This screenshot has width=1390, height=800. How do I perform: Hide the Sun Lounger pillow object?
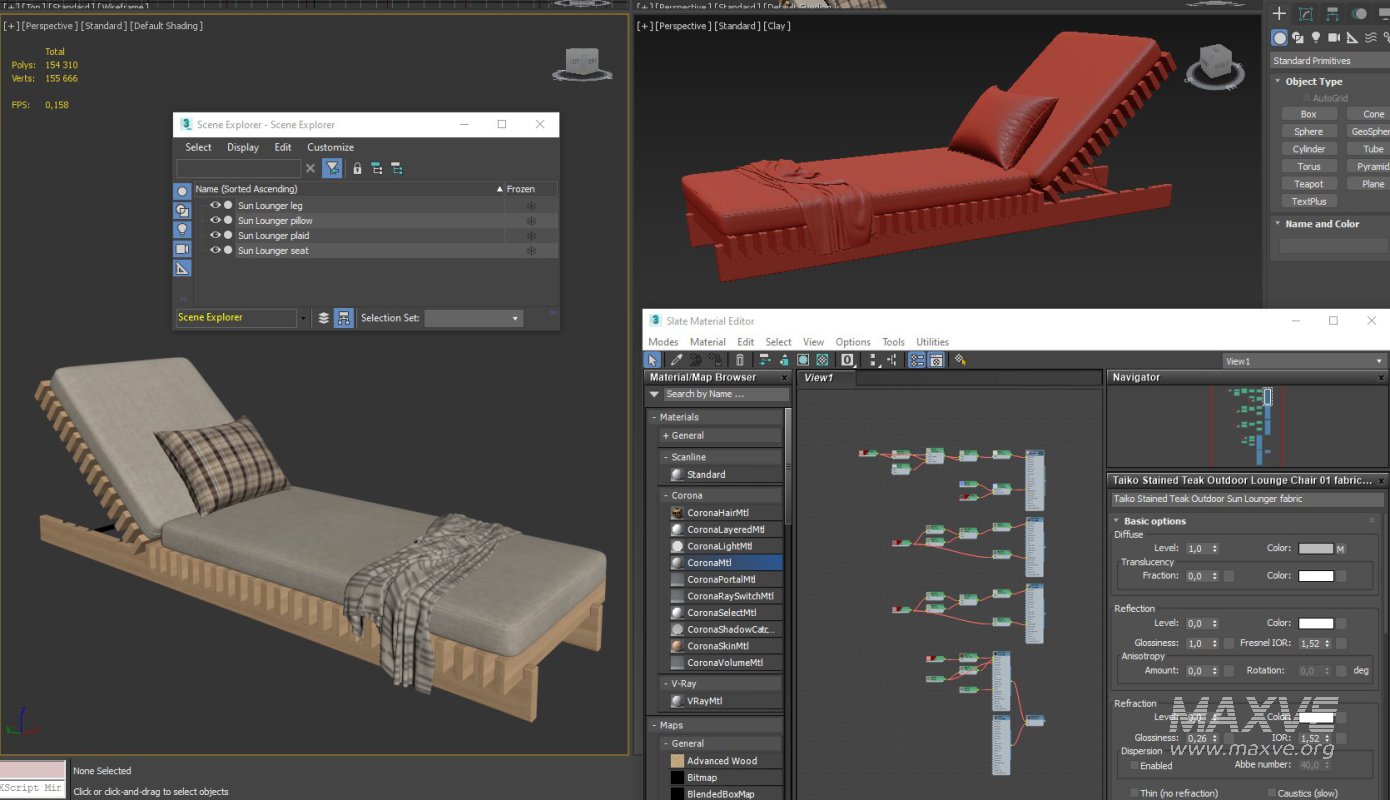pyautogui.click(x=215, y=220)
